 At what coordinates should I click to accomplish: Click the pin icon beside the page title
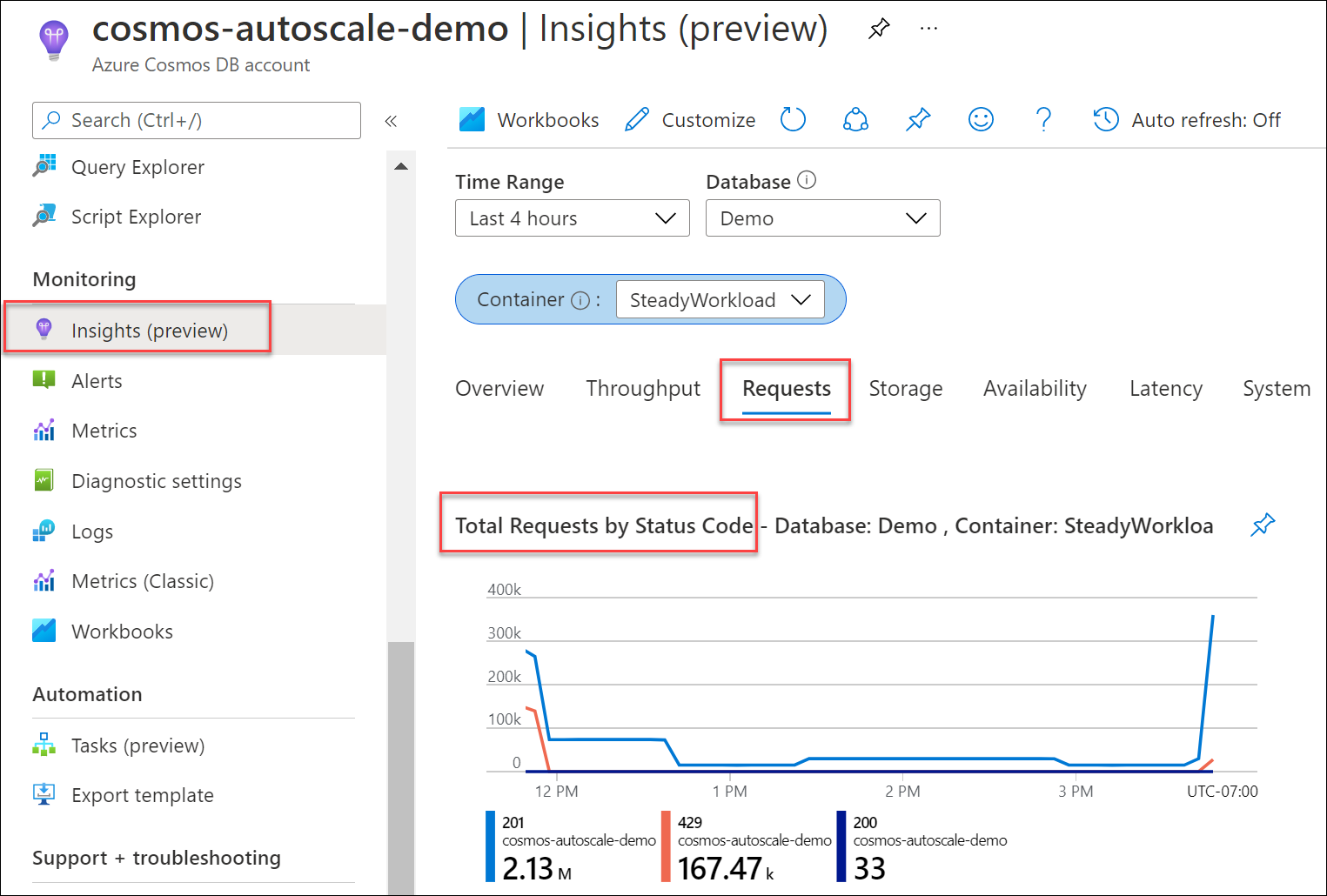click(879, 29)
